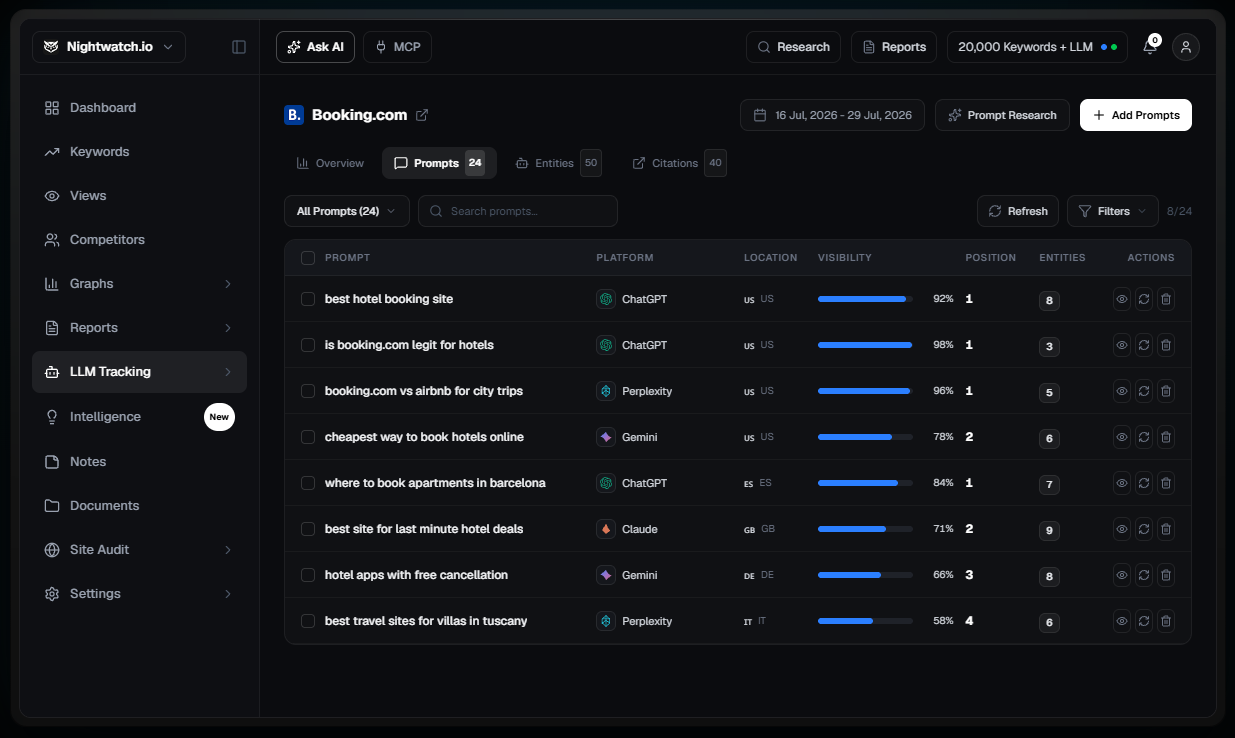Image resolution: width=1235 pixels, height=738 pixels.
Task: Expand the Reports sidebar item
Action: (x=228, y=328)
